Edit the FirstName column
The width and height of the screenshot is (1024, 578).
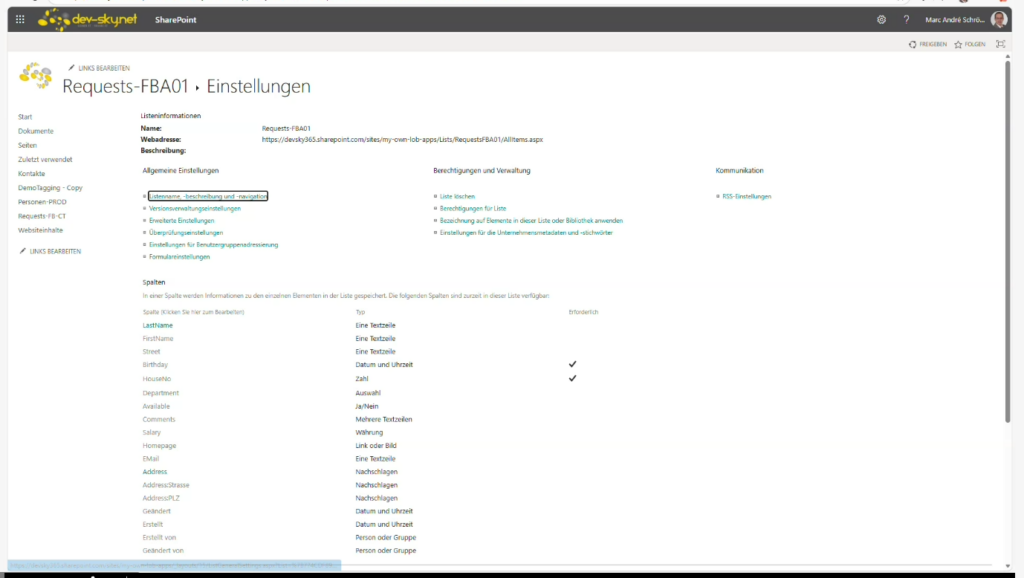(x=158, y=338)
